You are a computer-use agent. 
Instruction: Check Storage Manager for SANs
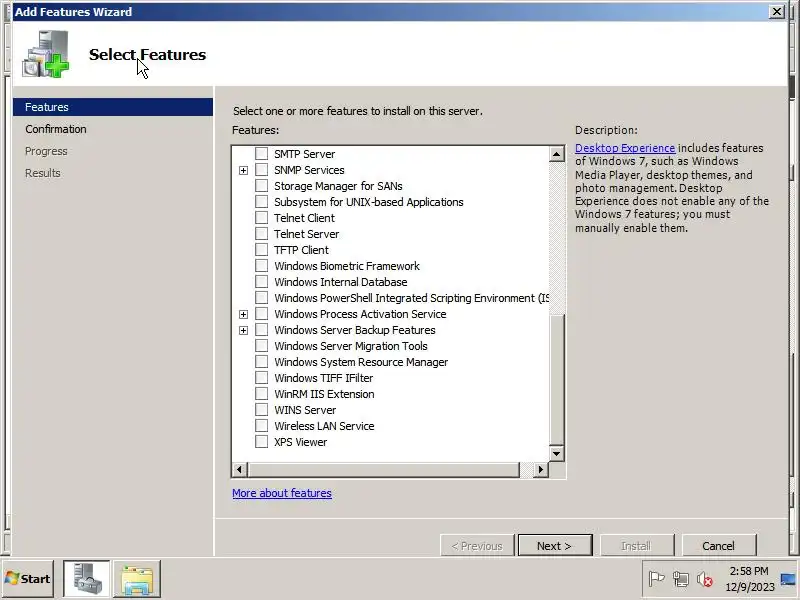pos(261,186)
